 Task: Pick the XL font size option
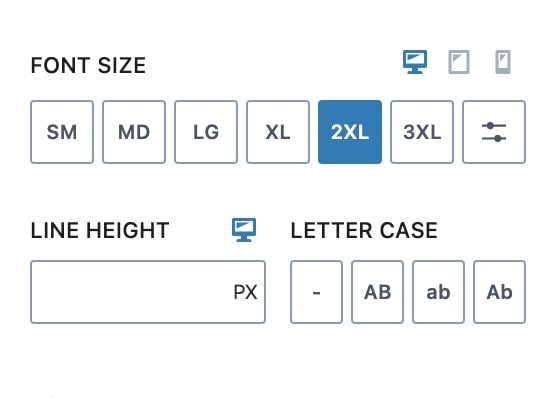point(278,132)
